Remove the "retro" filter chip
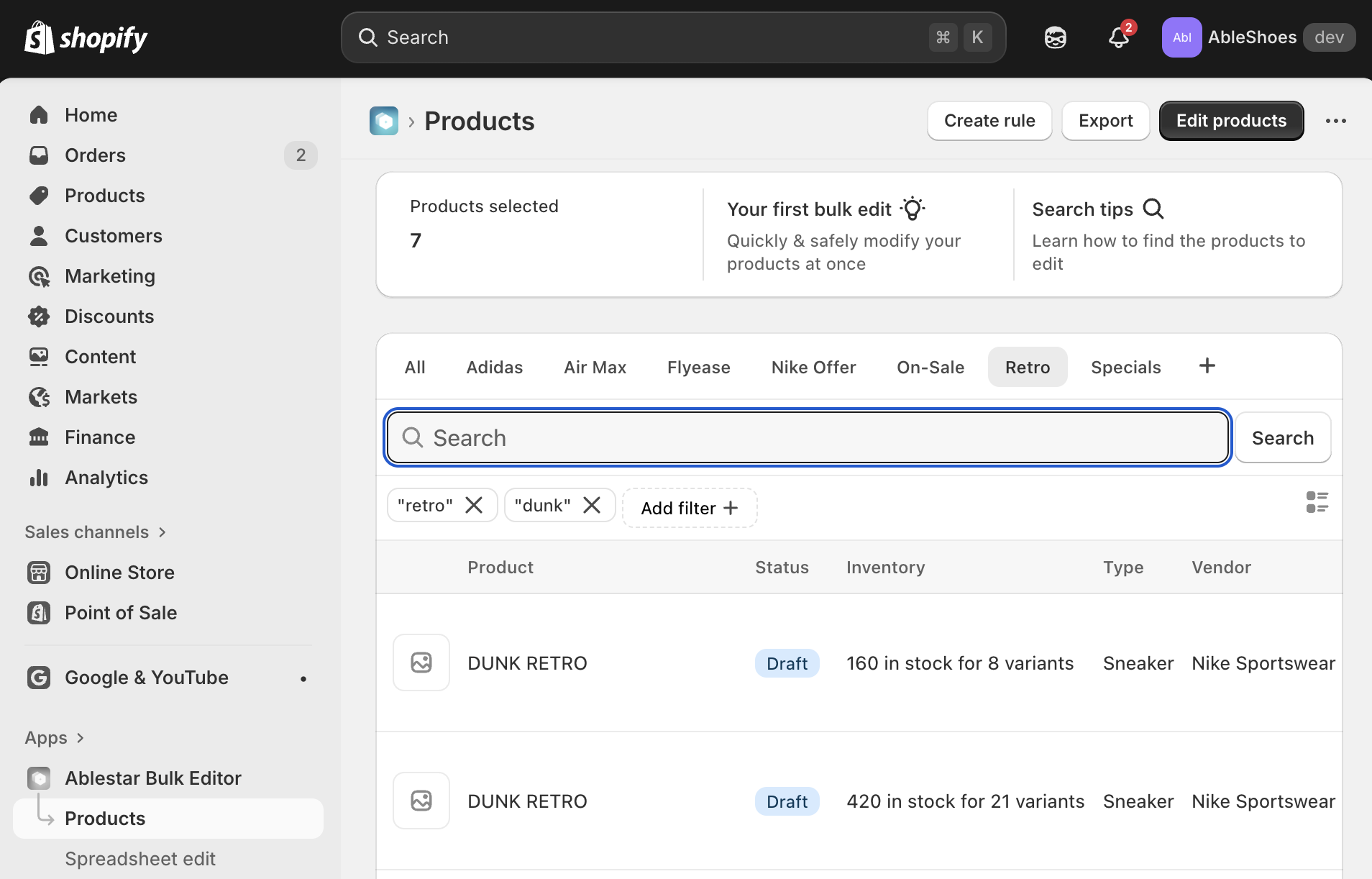The width and height of the screenshot is (1372, 879). click(474, 506)
